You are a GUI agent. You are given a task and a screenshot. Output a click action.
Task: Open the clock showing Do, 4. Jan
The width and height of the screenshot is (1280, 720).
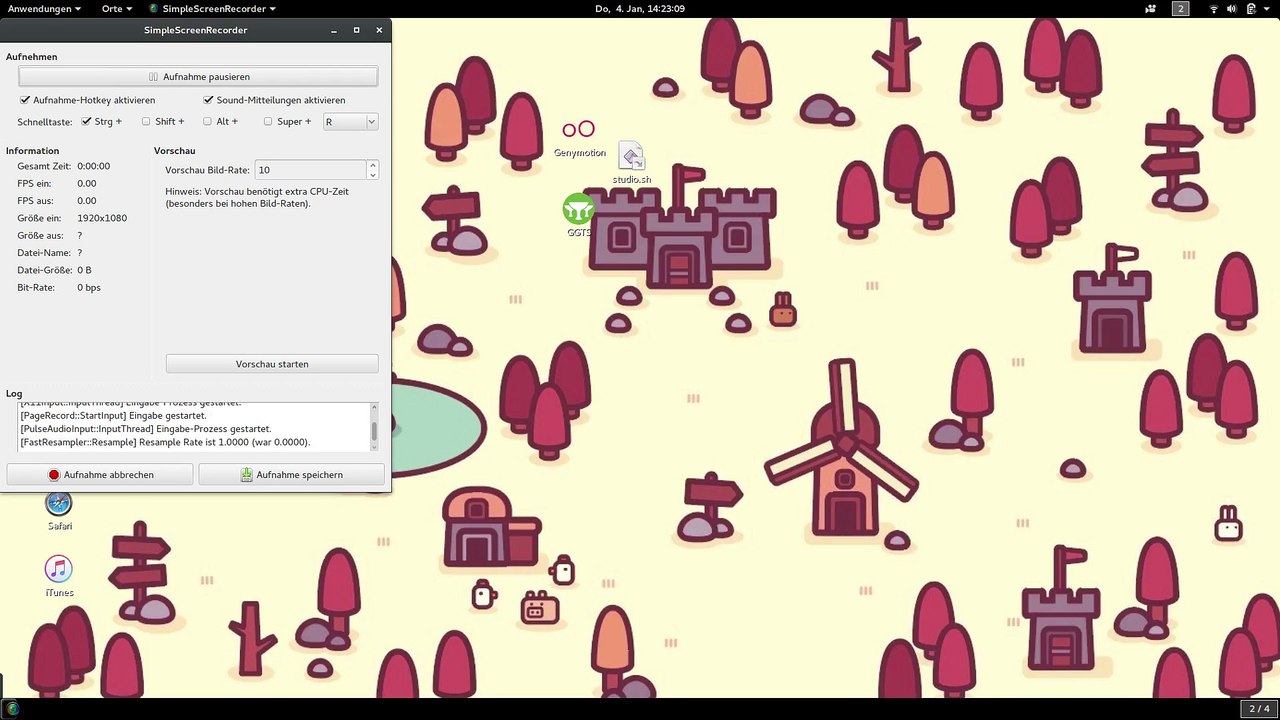pos(639,8)
